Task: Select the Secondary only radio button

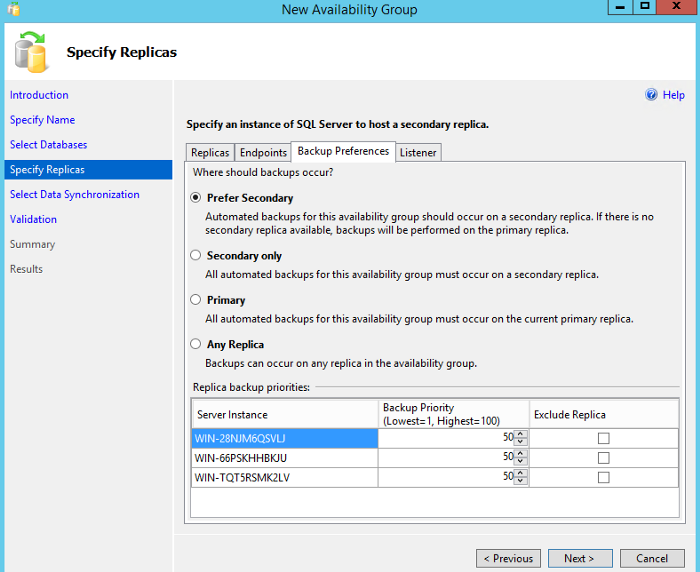Action: click(196, 255)
